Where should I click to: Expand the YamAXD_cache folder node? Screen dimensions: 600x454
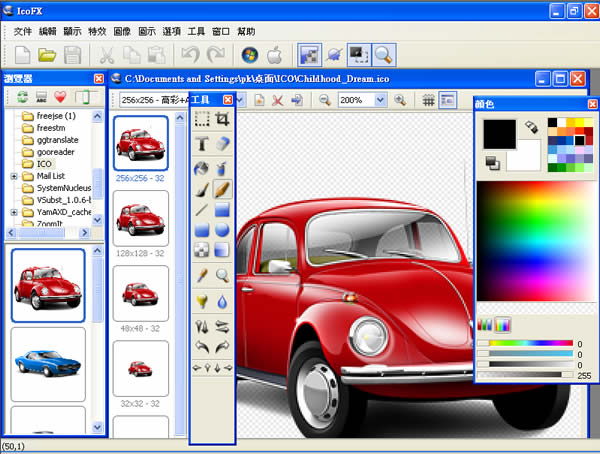(x=15, y=212)
